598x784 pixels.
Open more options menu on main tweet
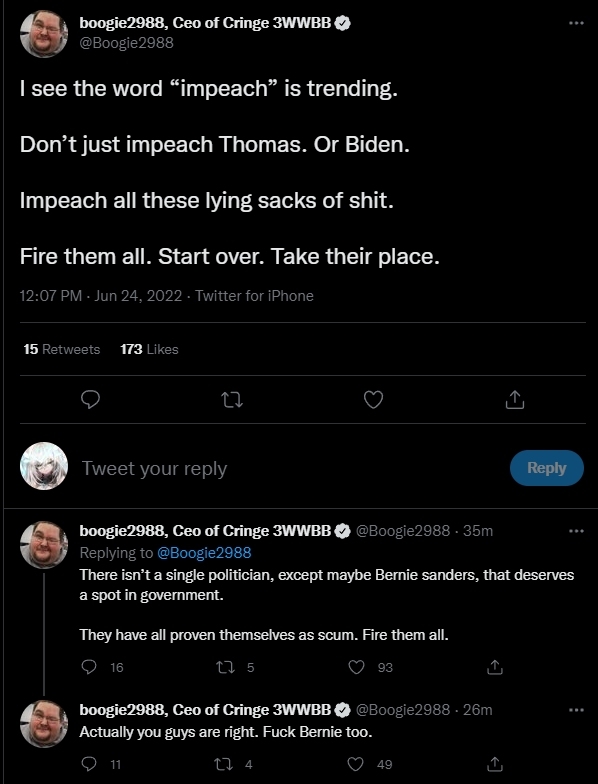576,23
